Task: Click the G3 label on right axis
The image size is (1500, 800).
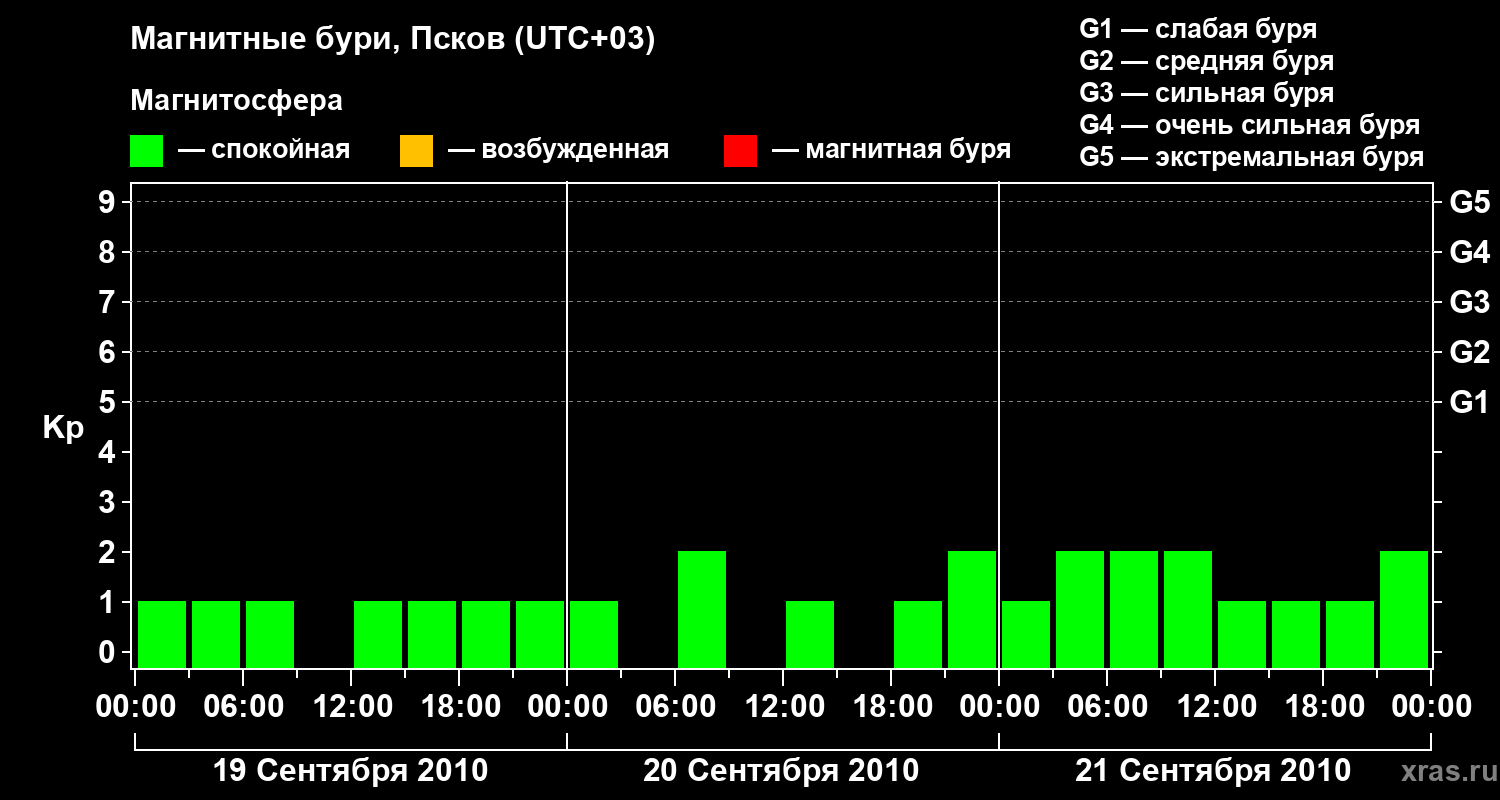Action: point(1469,303)
